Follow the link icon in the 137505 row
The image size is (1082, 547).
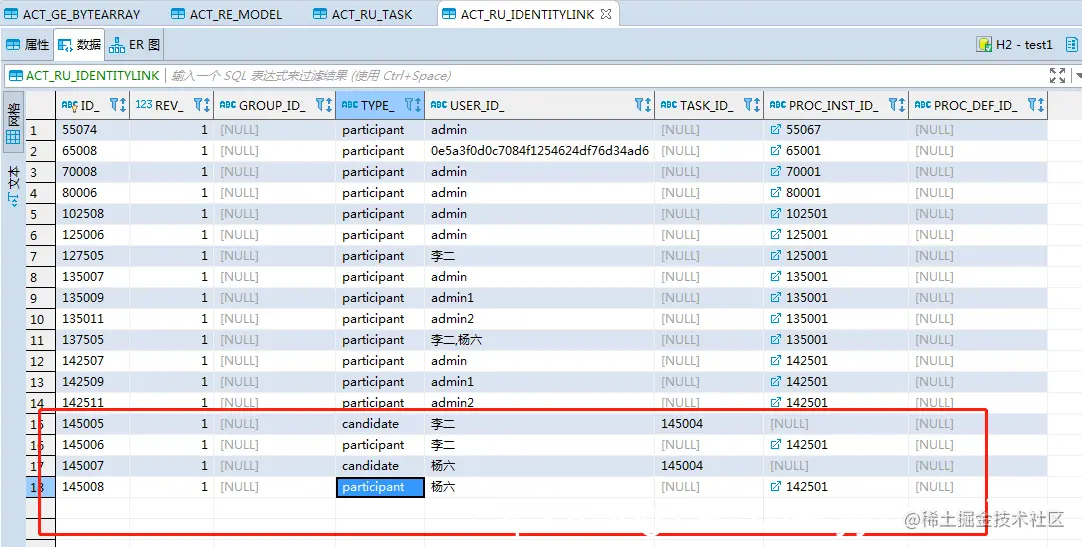776,340
